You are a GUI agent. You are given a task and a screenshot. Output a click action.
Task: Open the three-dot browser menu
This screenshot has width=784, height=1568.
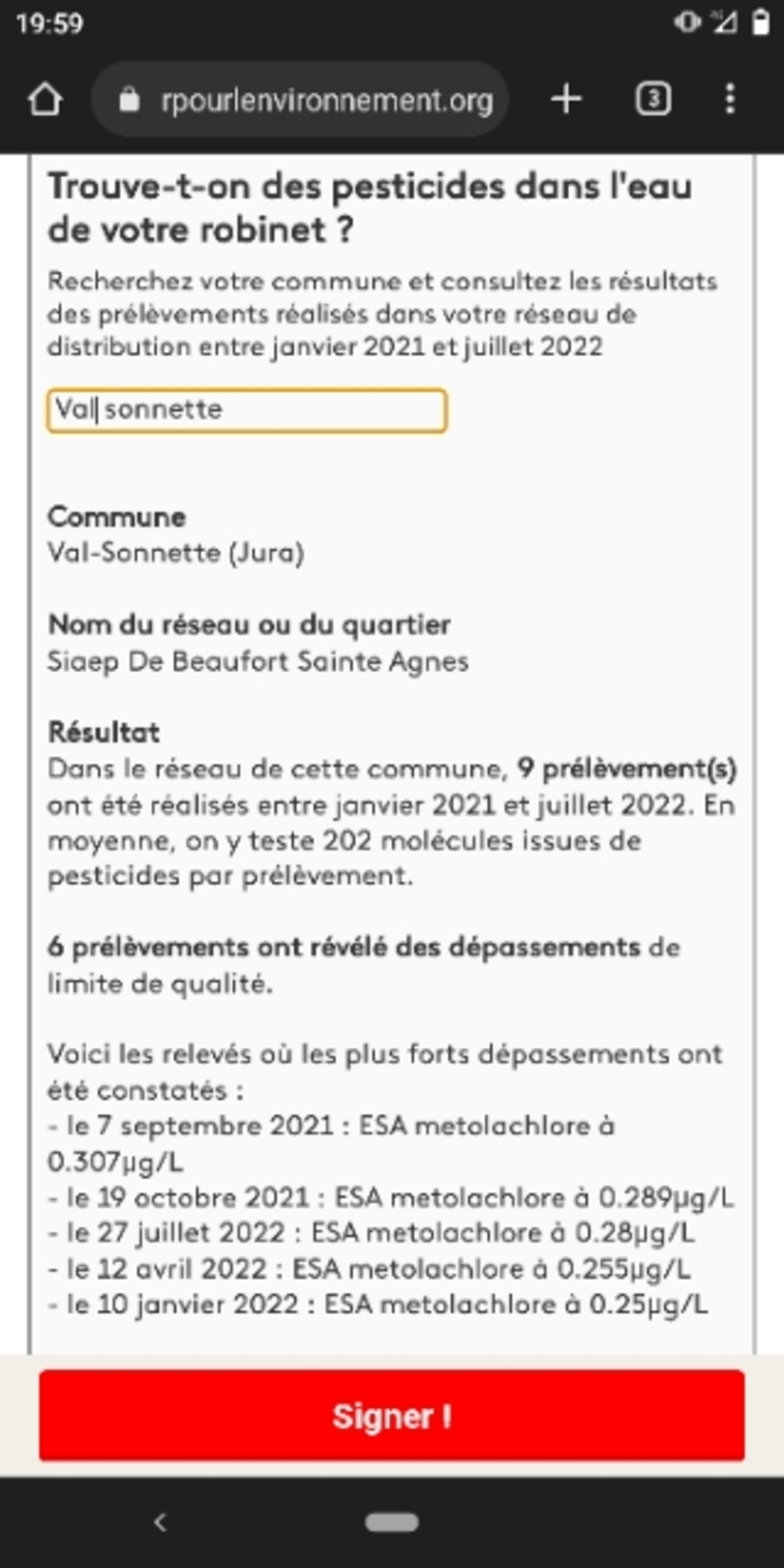[x=729, y=99]
